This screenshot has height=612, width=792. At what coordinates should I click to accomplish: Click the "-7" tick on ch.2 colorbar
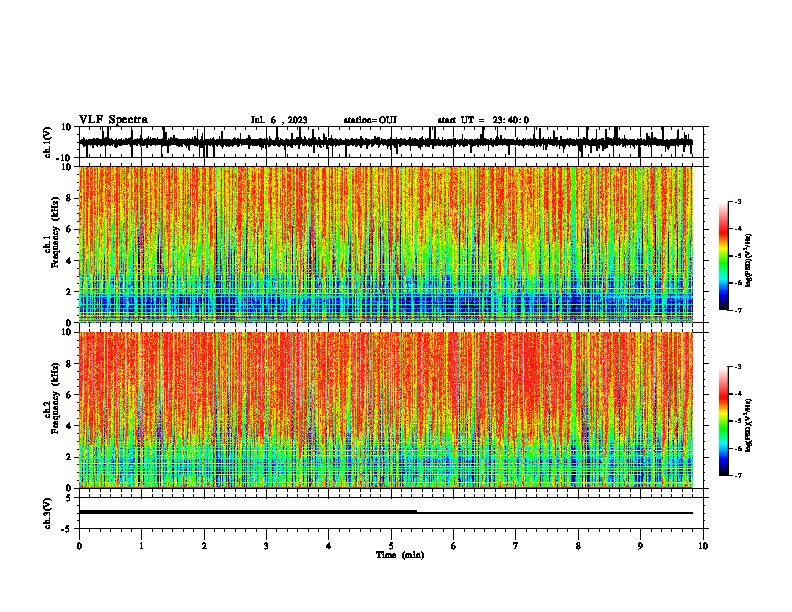coord(738,475)
